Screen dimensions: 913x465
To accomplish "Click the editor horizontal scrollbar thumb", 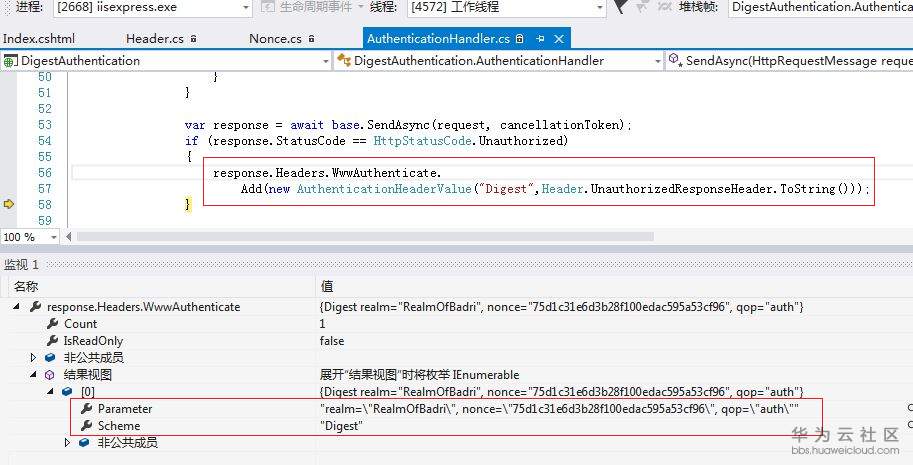I will click(365, 237).
